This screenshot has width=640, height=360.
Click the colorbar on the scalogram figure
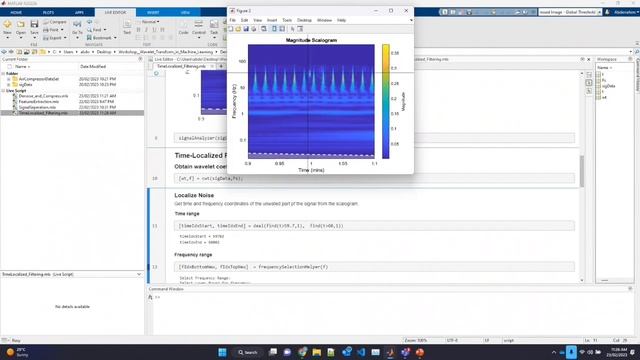click(386, 101)
